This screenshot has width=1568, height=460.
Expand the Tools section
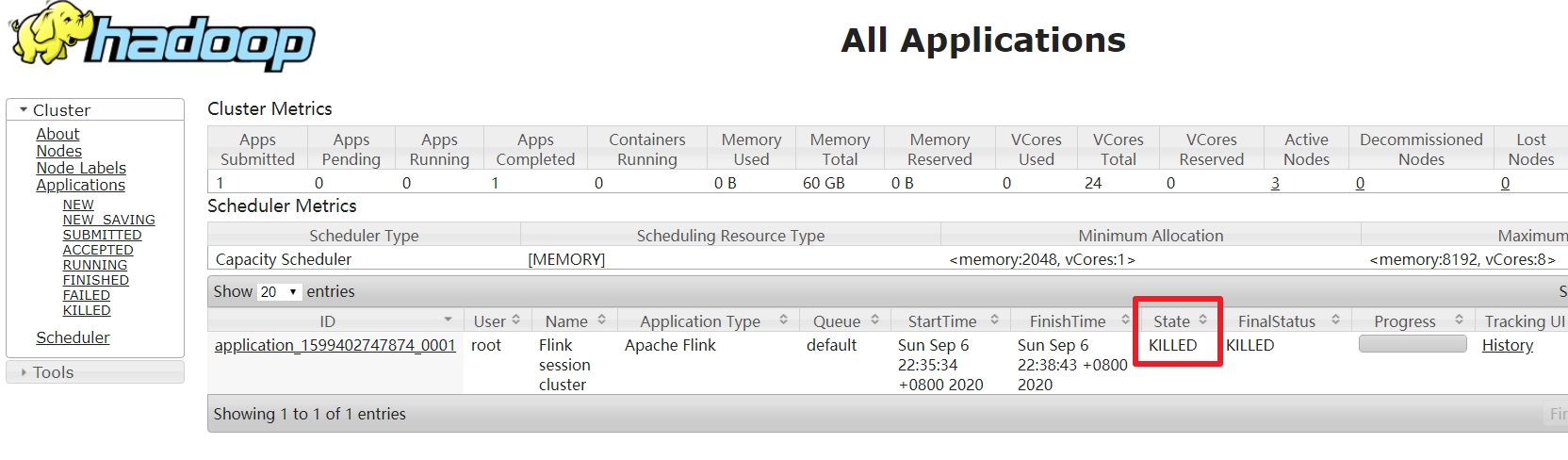24,372
